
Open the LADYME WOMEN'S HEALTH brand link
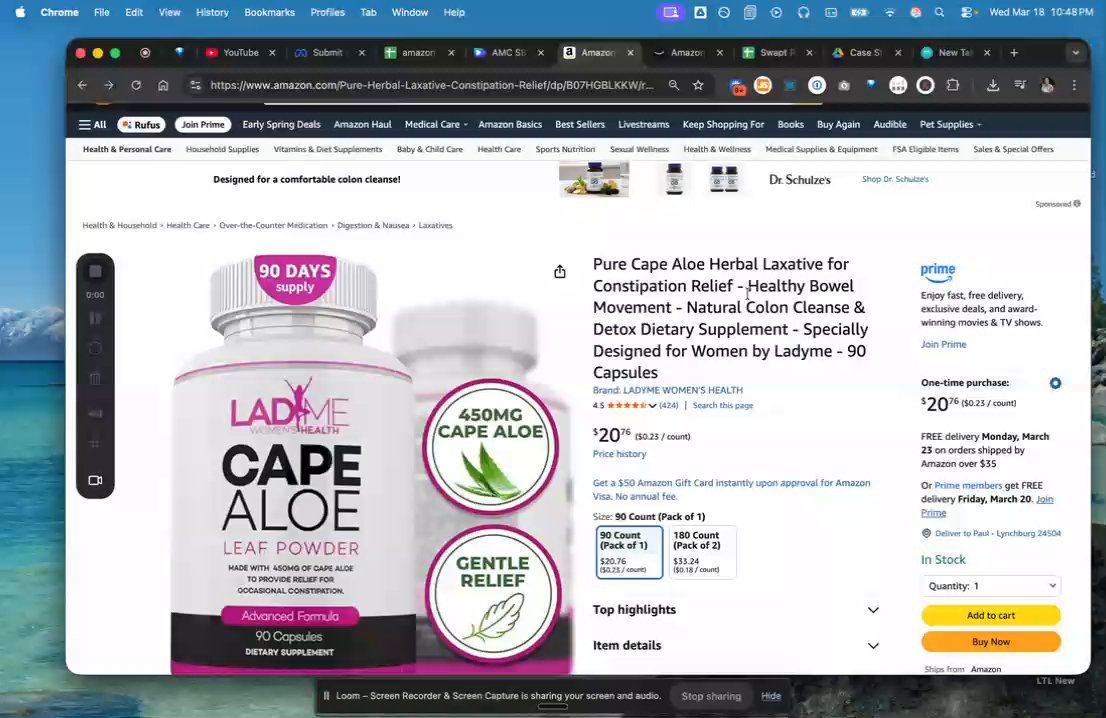[x=667, y=390]
